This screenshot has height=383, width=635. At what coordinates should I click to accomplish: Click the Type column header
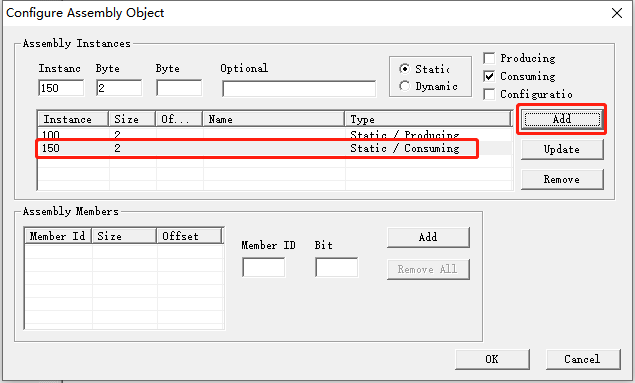click(x=428, y=119)
